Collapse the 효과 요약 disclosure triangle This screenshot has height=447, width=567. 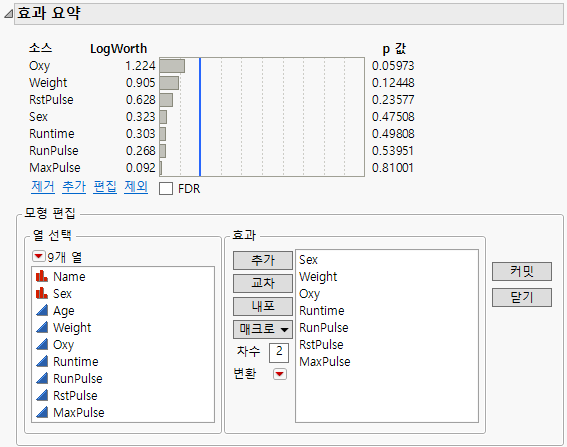8,14
